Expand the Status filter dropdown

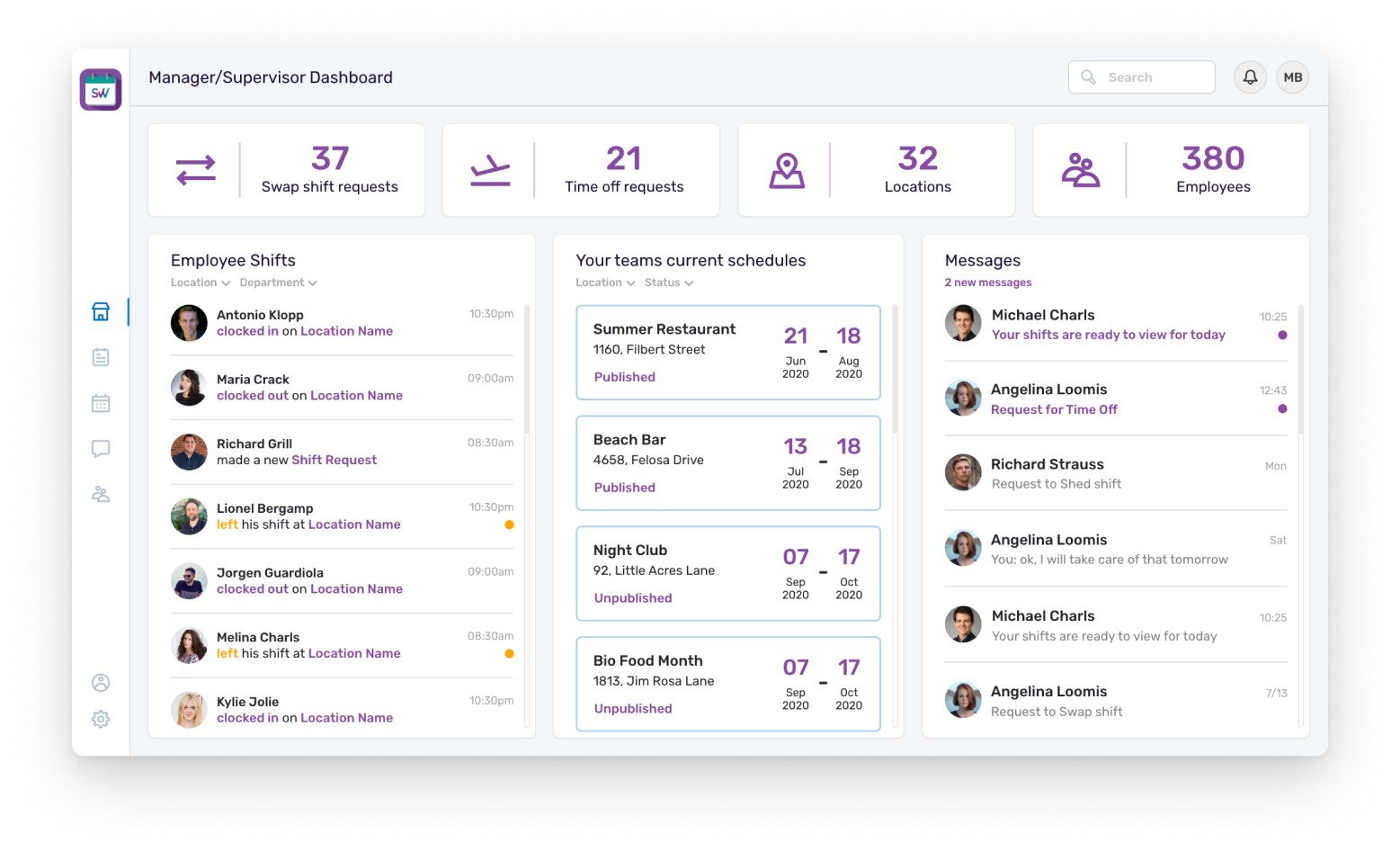(669, 283)
